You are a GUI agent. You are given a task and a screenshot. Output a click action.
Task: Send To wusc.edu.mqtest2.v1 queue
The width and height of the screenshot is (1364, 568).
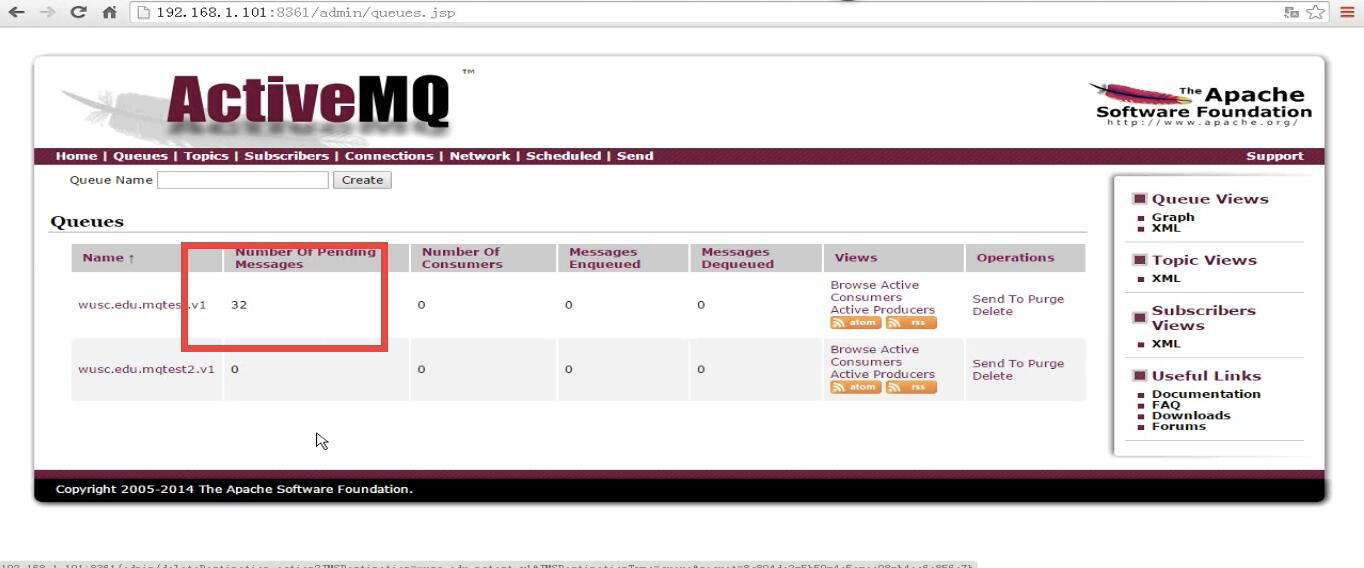point(998,364)
